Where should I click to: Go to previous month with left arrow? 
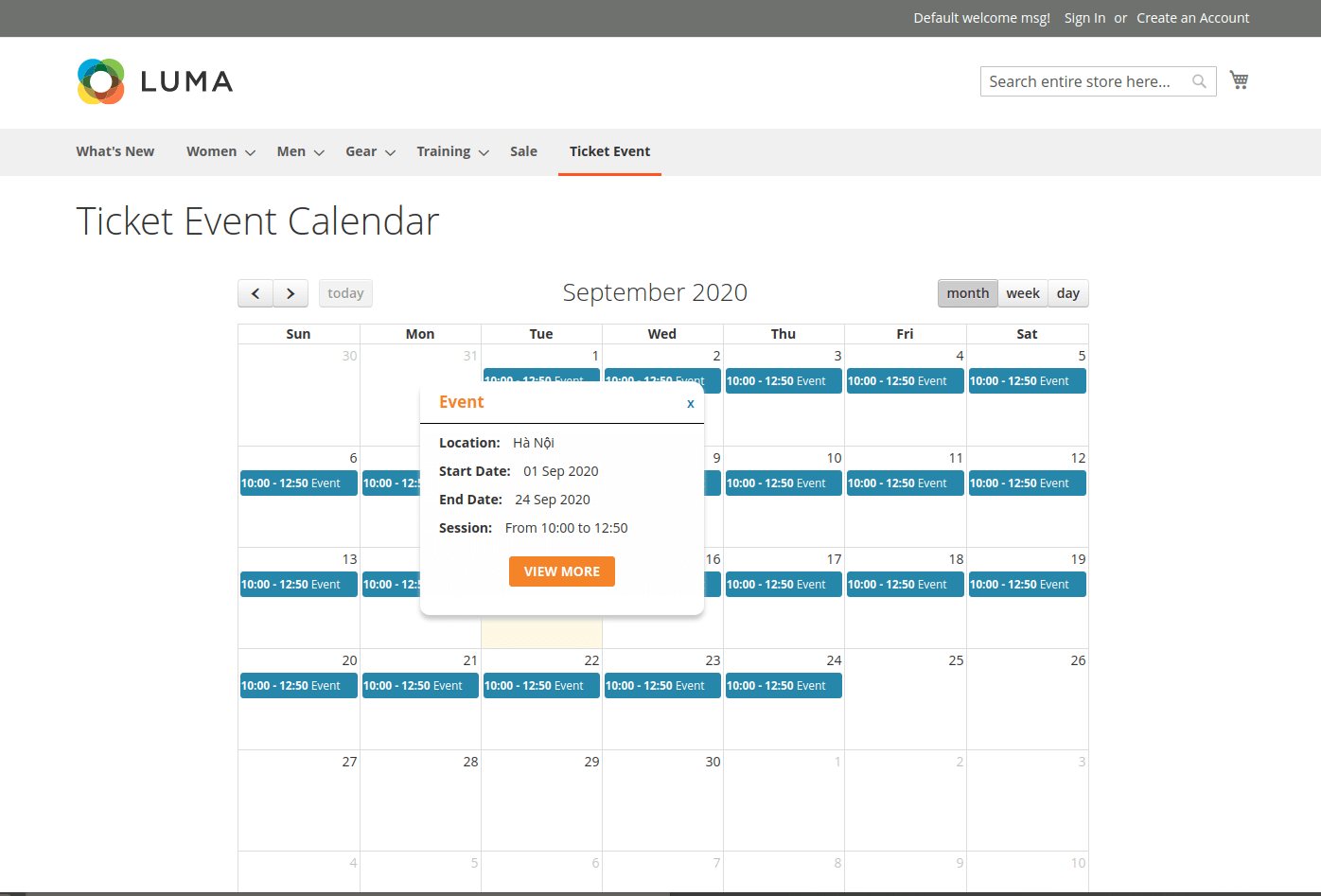(255, 293)
